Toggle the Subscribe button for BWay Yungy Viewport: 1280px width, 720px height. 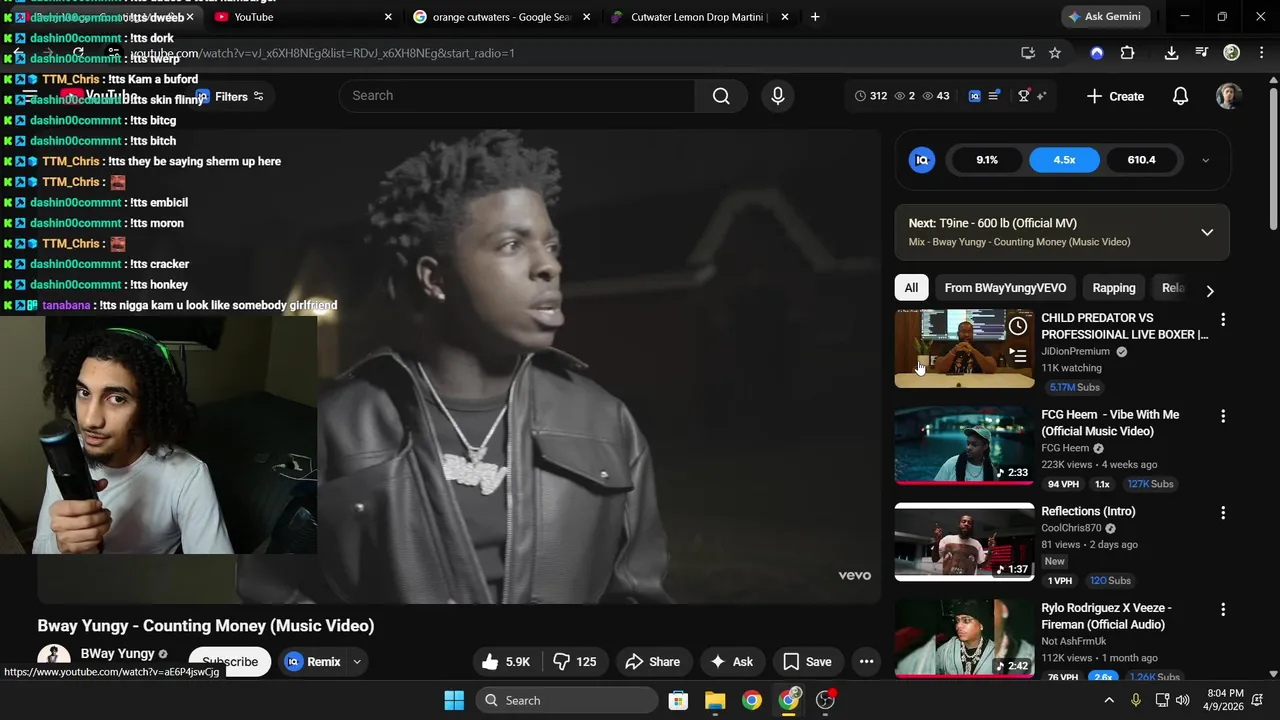click(x=230, y=661)
